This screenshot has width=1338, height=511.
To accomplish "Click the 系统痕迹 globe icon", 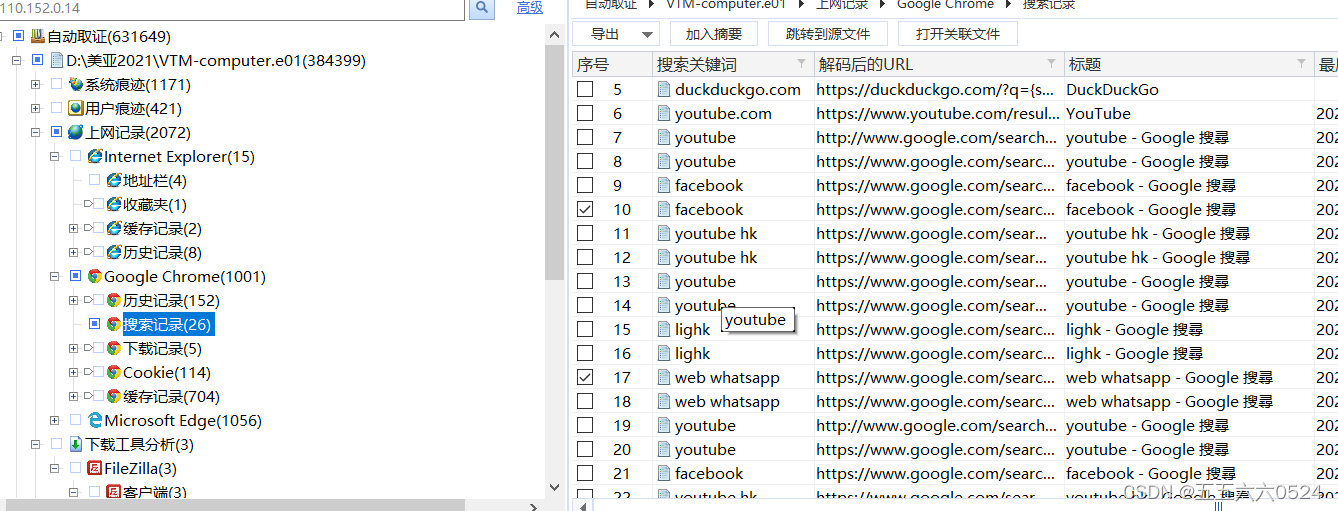I will 76,85.
